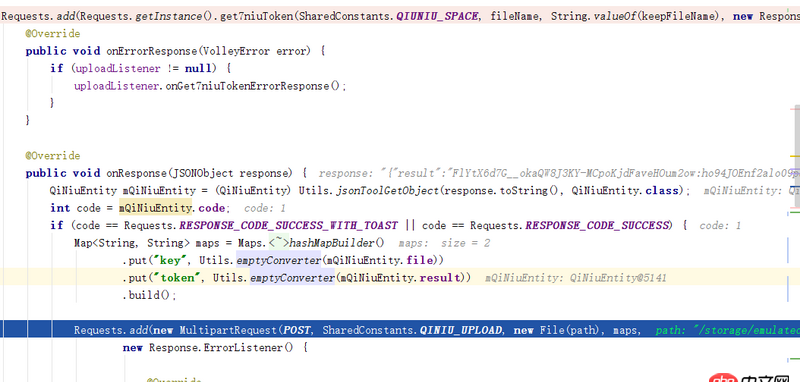800x382 pixels.
Task: Click the QINIU_UPLOAD constant
Action: coord(461,330)
